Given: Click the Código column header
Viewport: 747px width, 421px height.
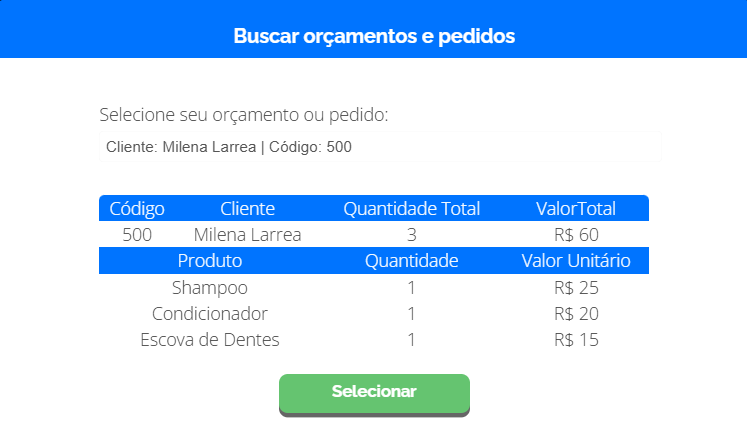Looking at the screenshot, I should click(x=137, y=209).
